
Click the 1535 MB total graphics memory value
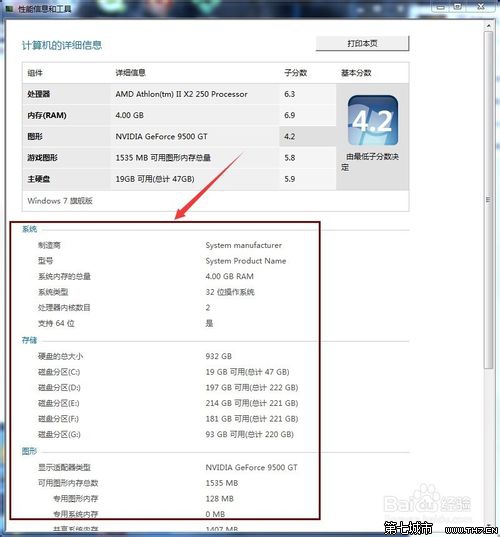pyautogui.click(x=222, y=483)
